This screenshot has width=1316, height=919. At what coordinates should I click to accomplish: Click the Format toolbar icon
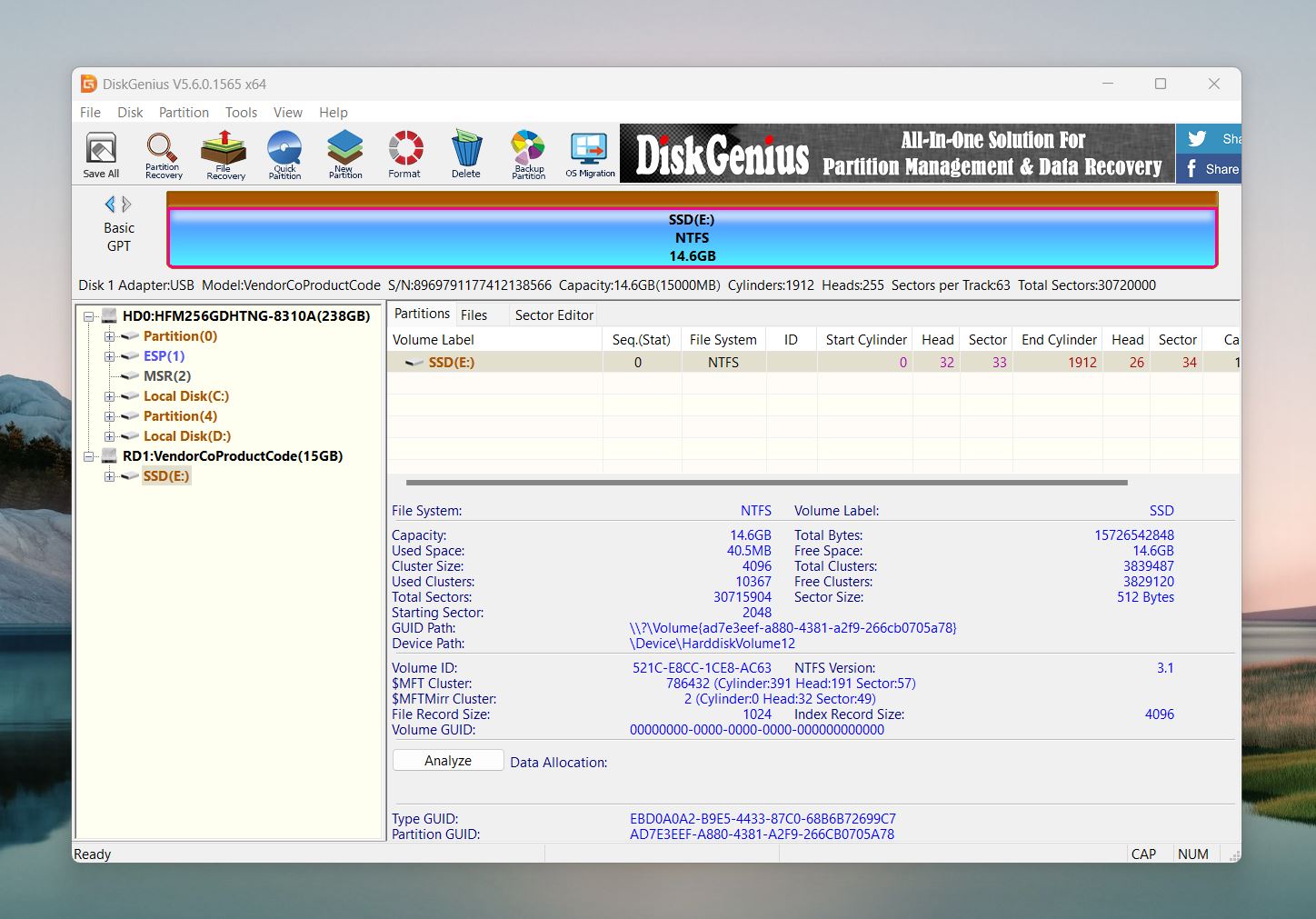[x=405, y=154]
